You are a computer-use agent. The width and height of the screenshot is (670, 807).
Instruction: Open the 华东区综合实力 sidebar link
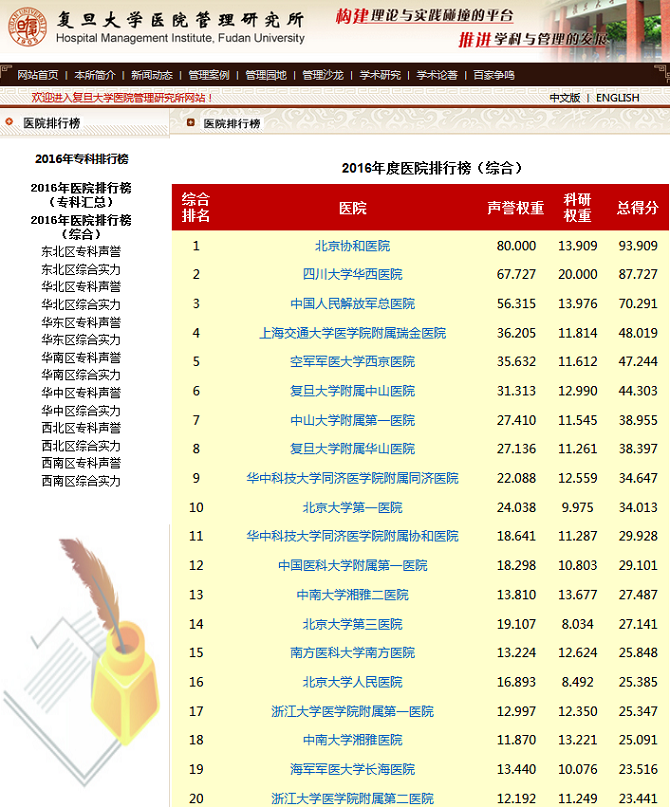81,340
